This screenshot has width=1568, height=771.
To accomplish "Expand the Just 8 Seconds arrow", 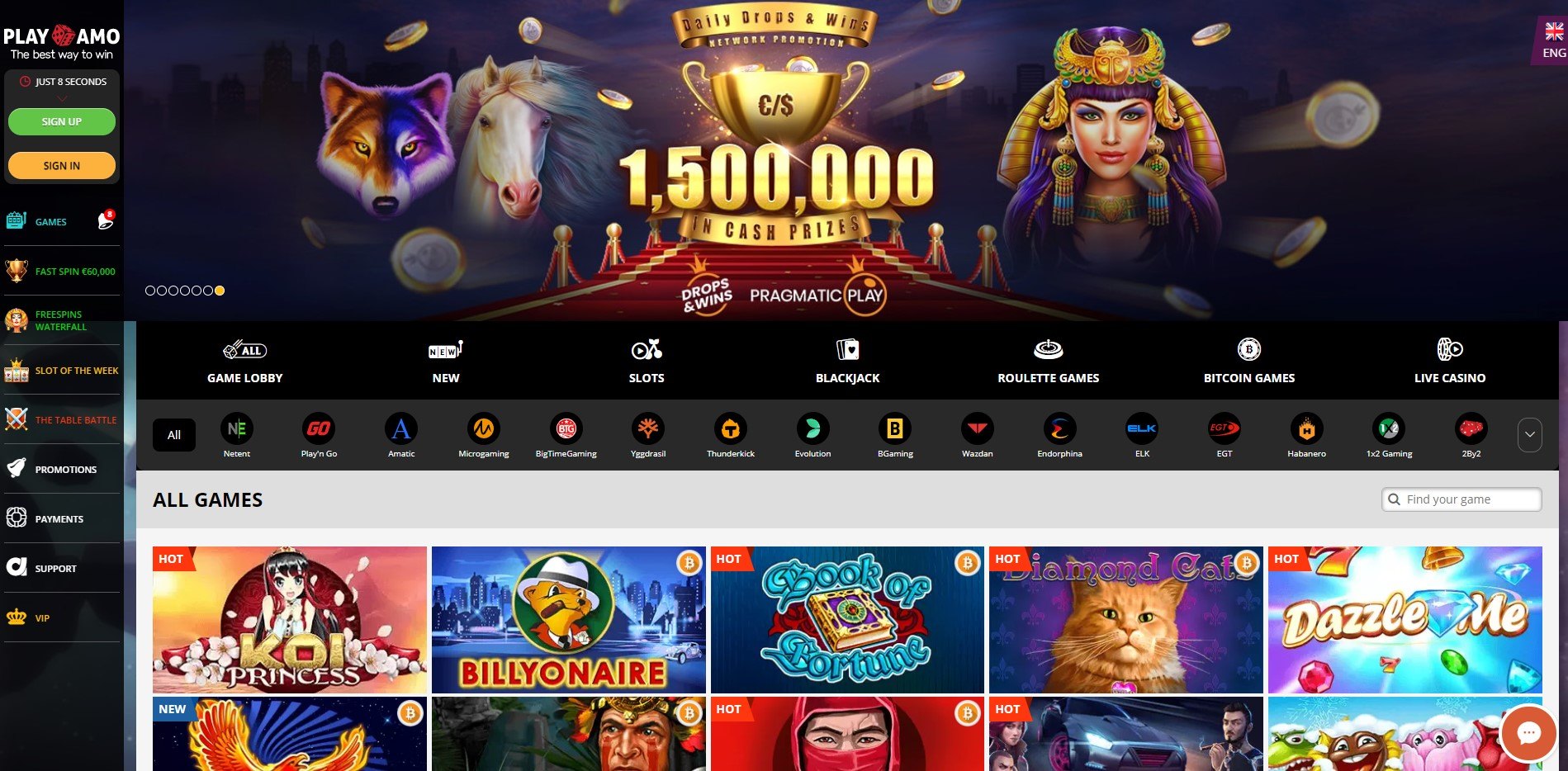I will pyautogui.click(x=62, y=98).
